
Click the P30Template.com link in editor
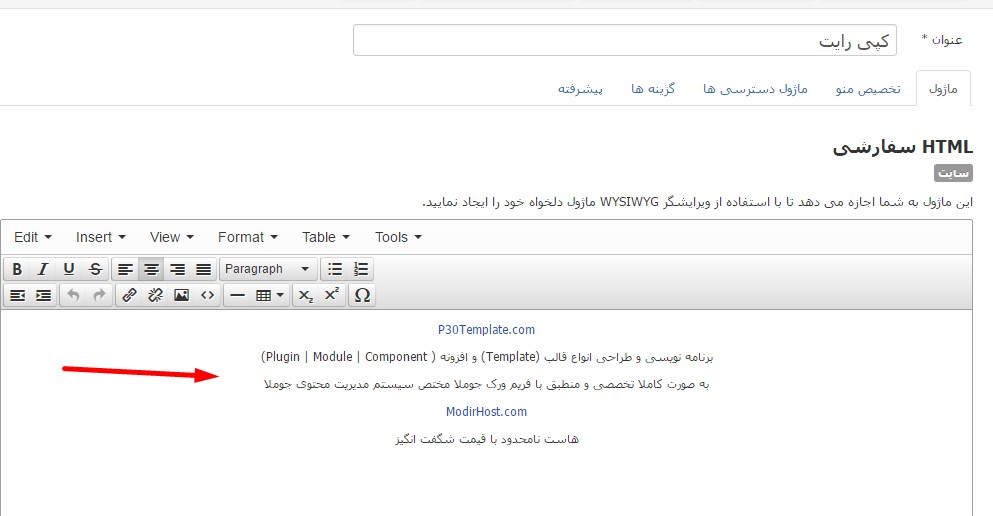[486, 330]
